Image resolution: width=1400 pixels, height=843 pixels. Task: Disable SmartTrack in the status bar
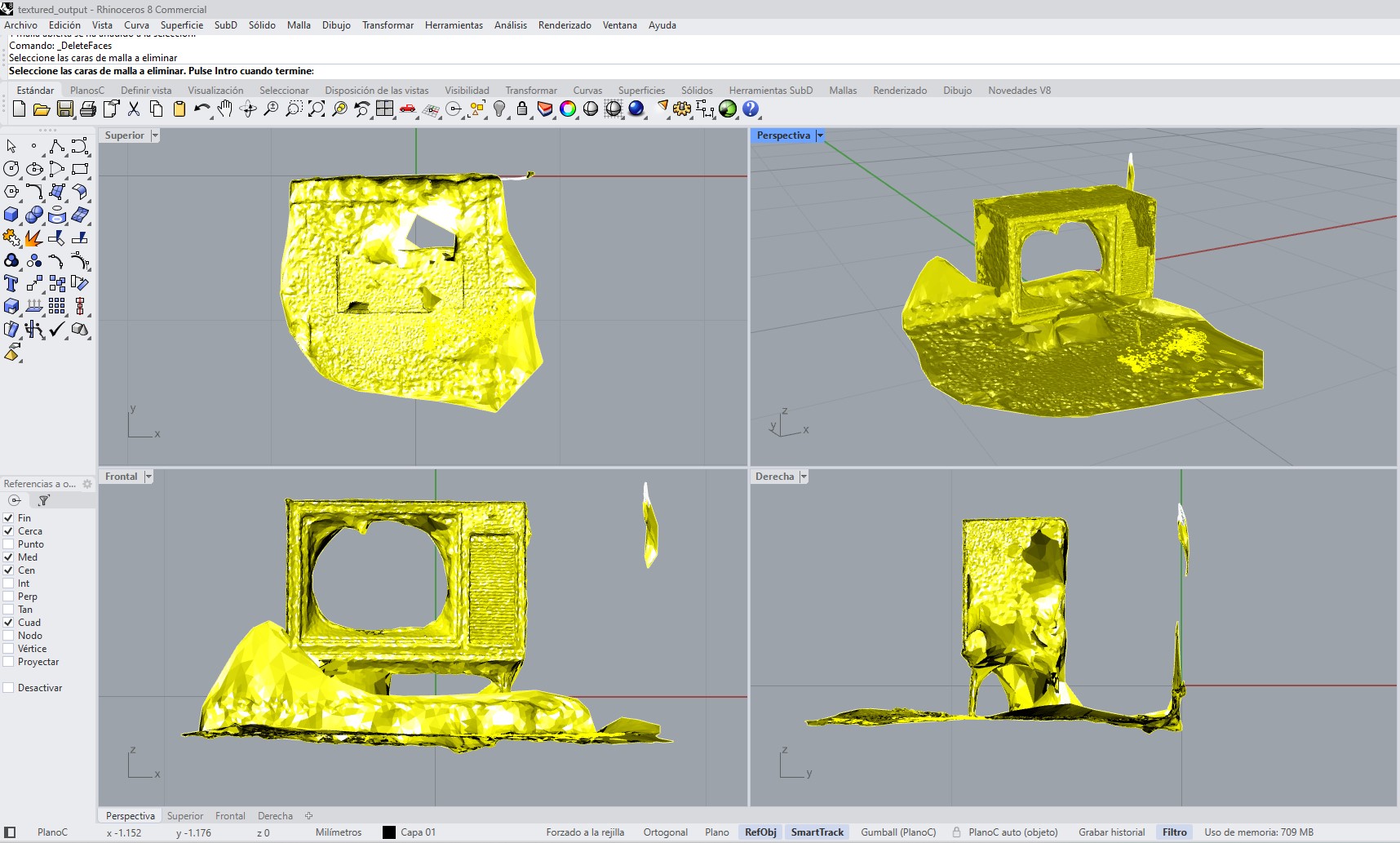[817, 832]
